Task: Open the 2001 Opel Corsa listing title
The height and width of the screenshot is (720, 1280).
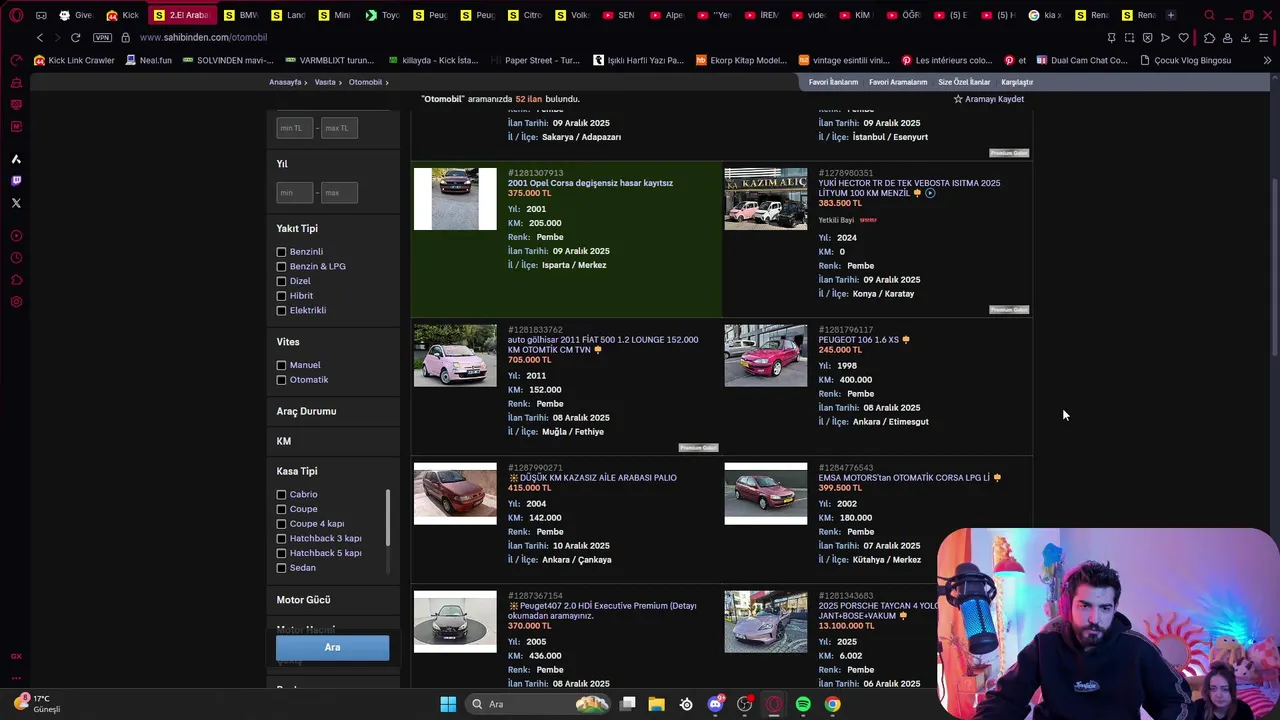Action: 590,183
